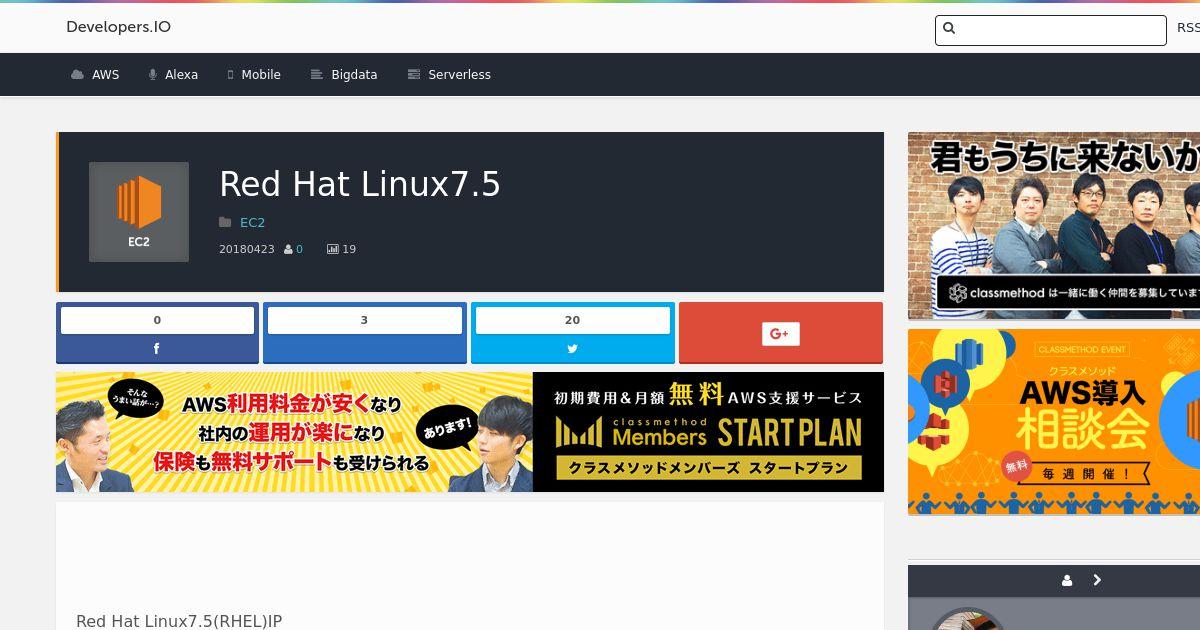Click the views count 19
The height and width of the screenshot is (630, 1200).
click(x=349, y=249)
